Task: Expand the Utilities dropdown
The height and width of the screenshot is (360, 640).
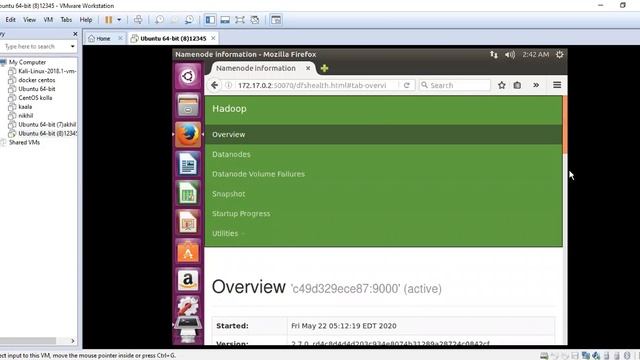Action: coord(228,233)
